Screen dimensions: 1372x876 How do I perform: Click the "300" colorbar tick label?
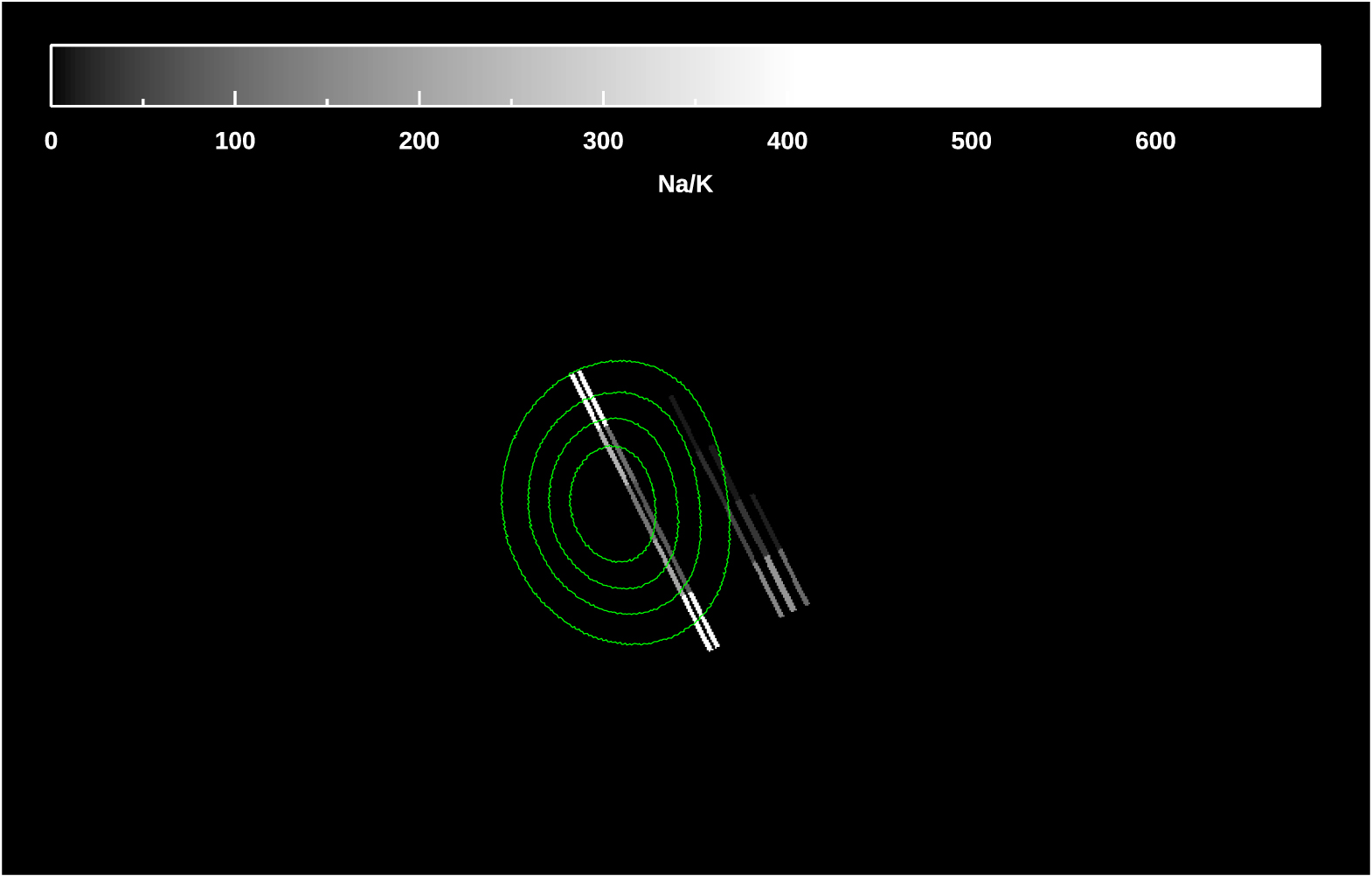[x=603, y=142]
